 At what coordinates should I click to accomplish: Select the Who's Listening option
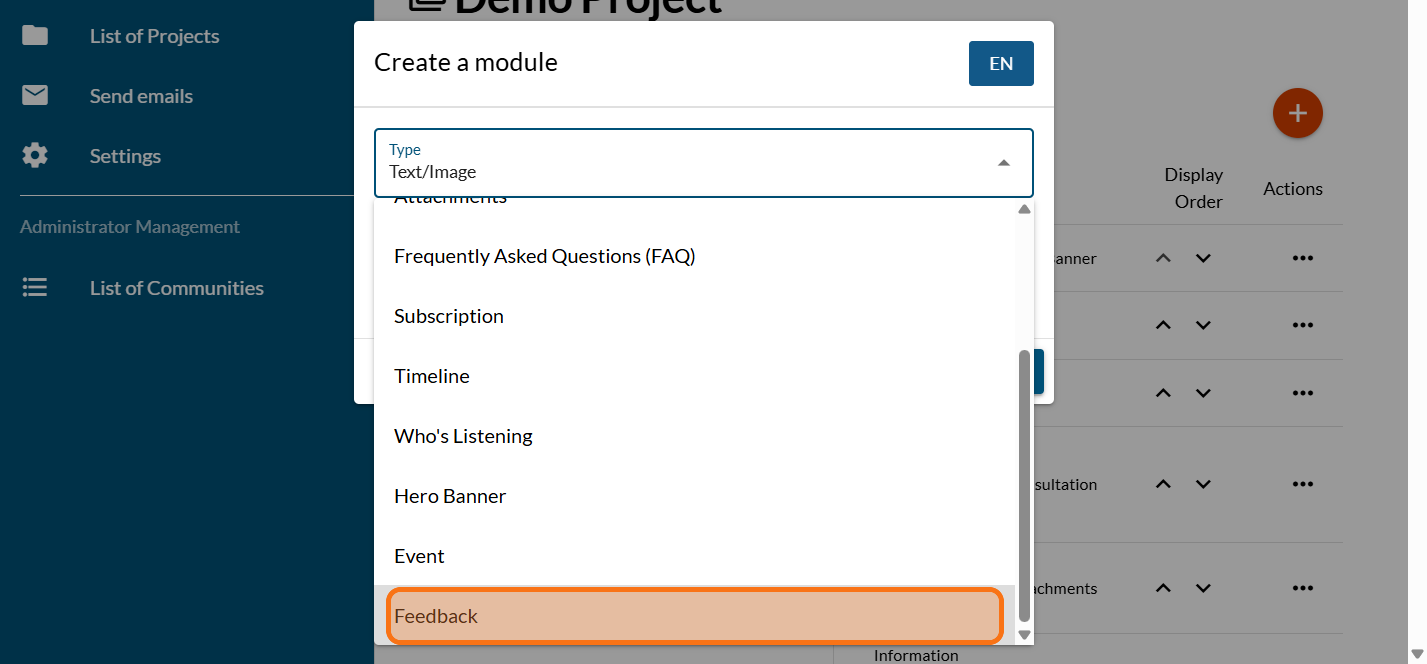coord(463,436)
